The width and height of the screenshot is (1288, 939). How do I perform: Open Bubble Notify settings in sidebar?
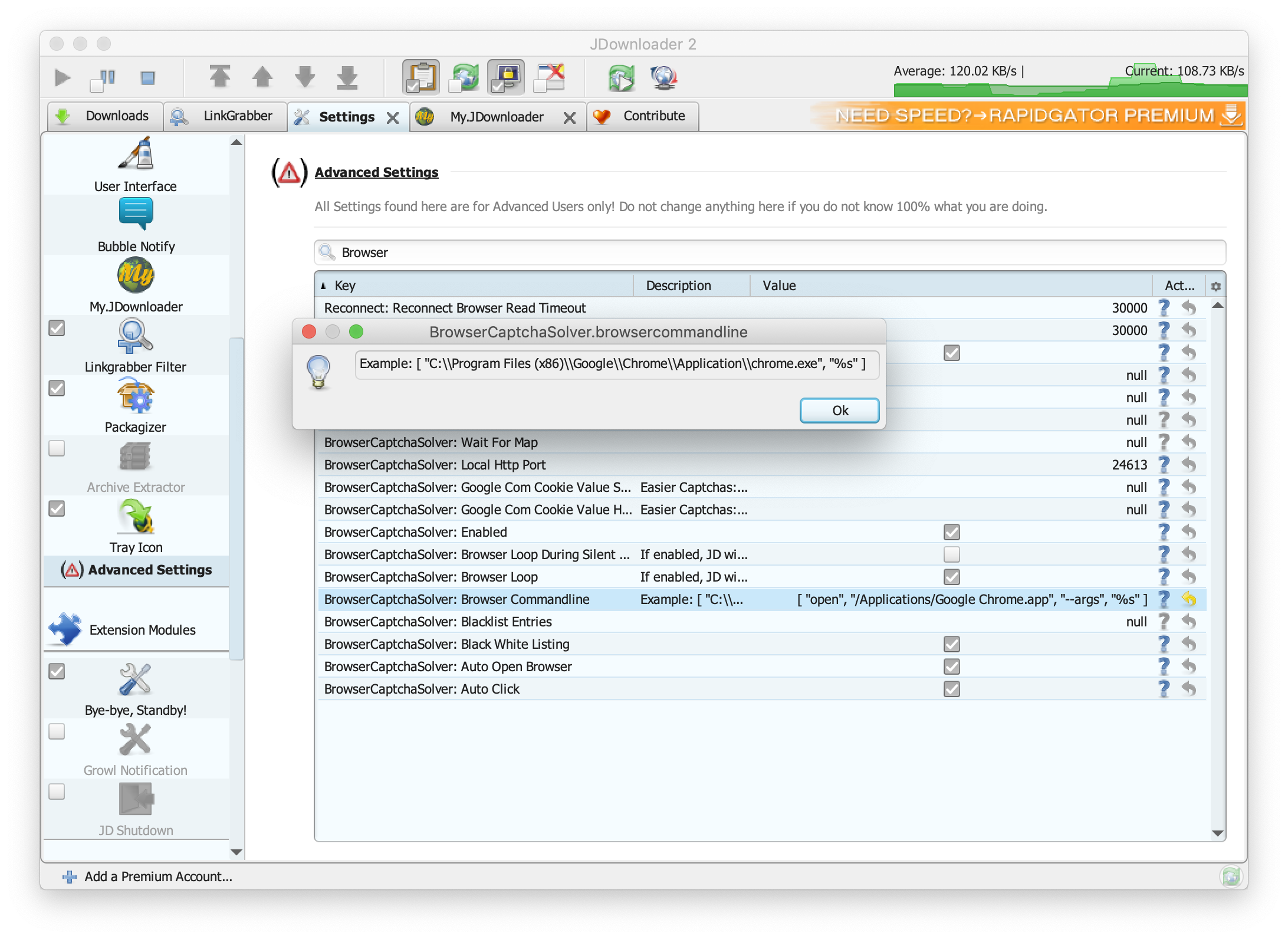pos(136,225)
